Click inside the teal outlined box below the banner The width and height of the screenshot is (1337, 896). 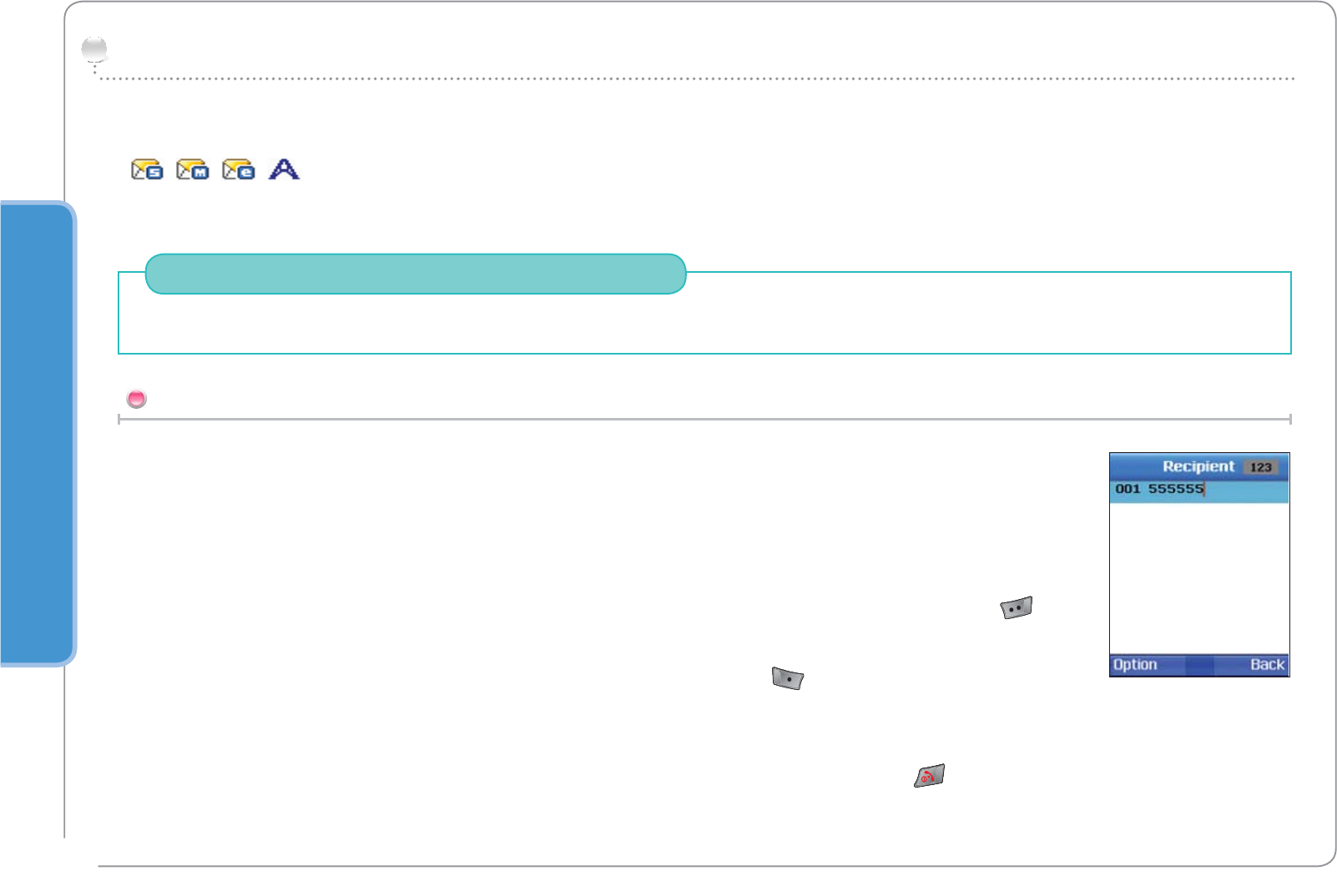pos(704,324)
